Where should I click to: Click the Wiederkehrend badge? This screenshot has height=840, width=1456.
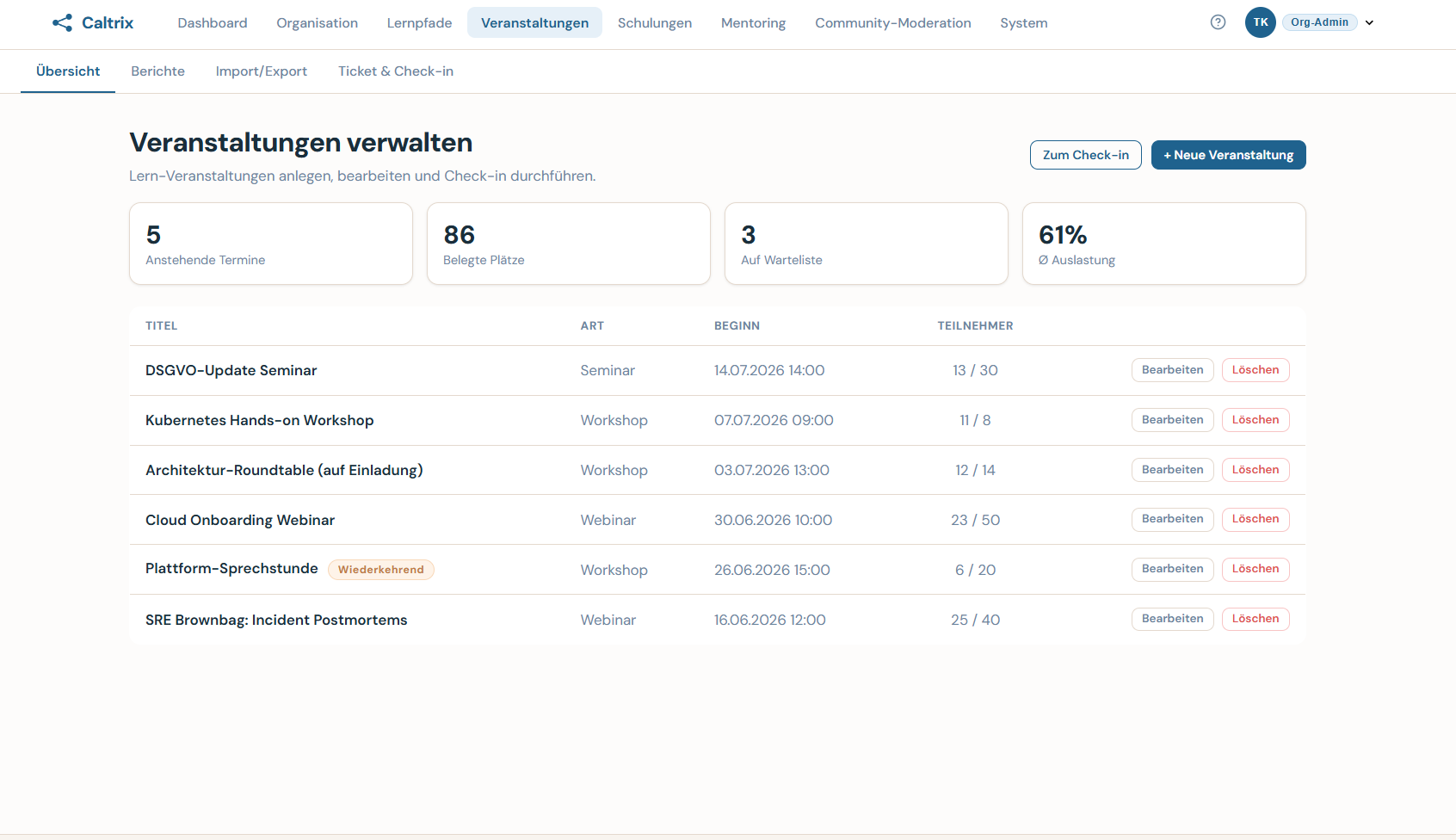(380, 570)
